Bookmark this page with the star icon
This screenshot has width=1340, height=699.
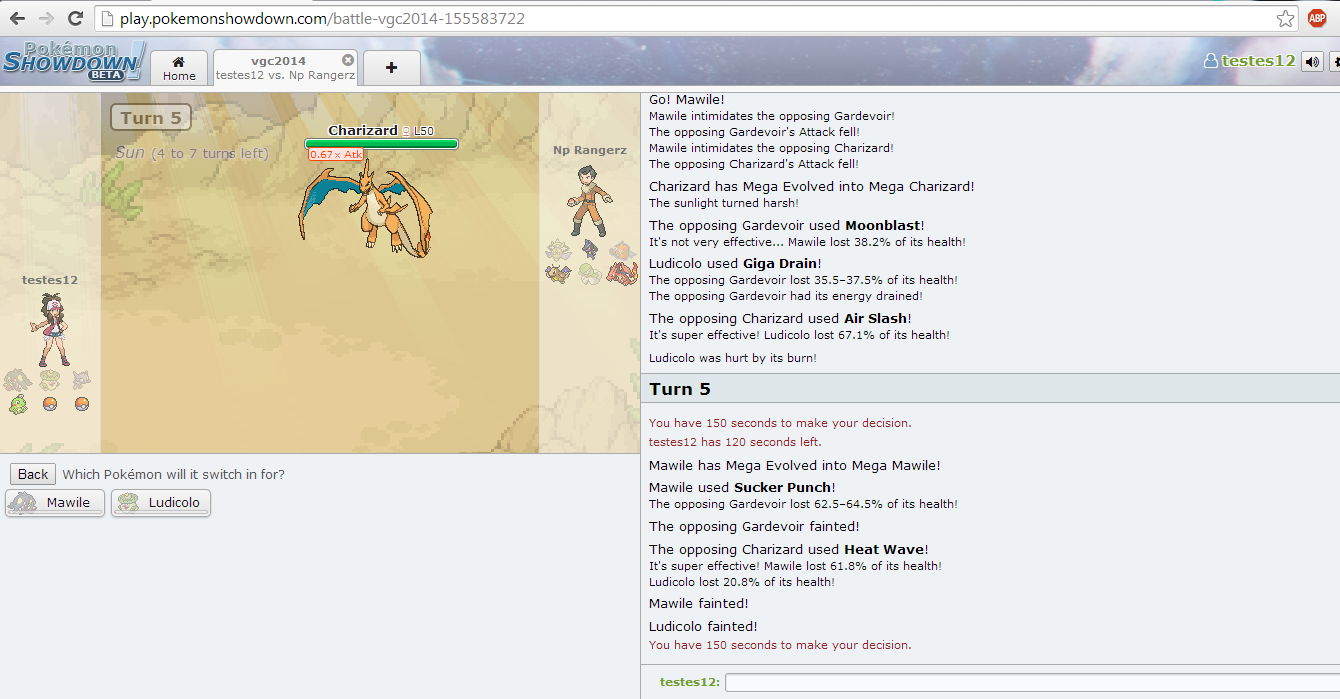[x=1286, y=18]
